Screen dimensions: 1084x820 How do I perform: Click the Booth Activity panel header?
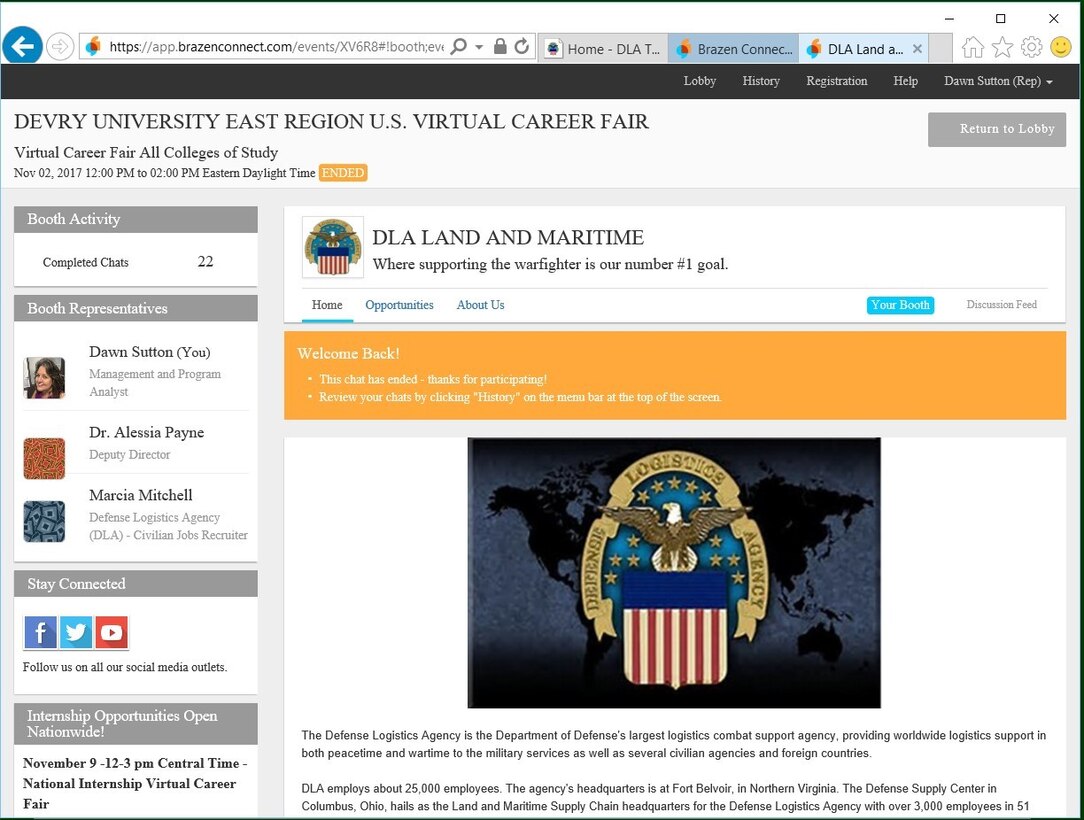(x=136, y=219)
